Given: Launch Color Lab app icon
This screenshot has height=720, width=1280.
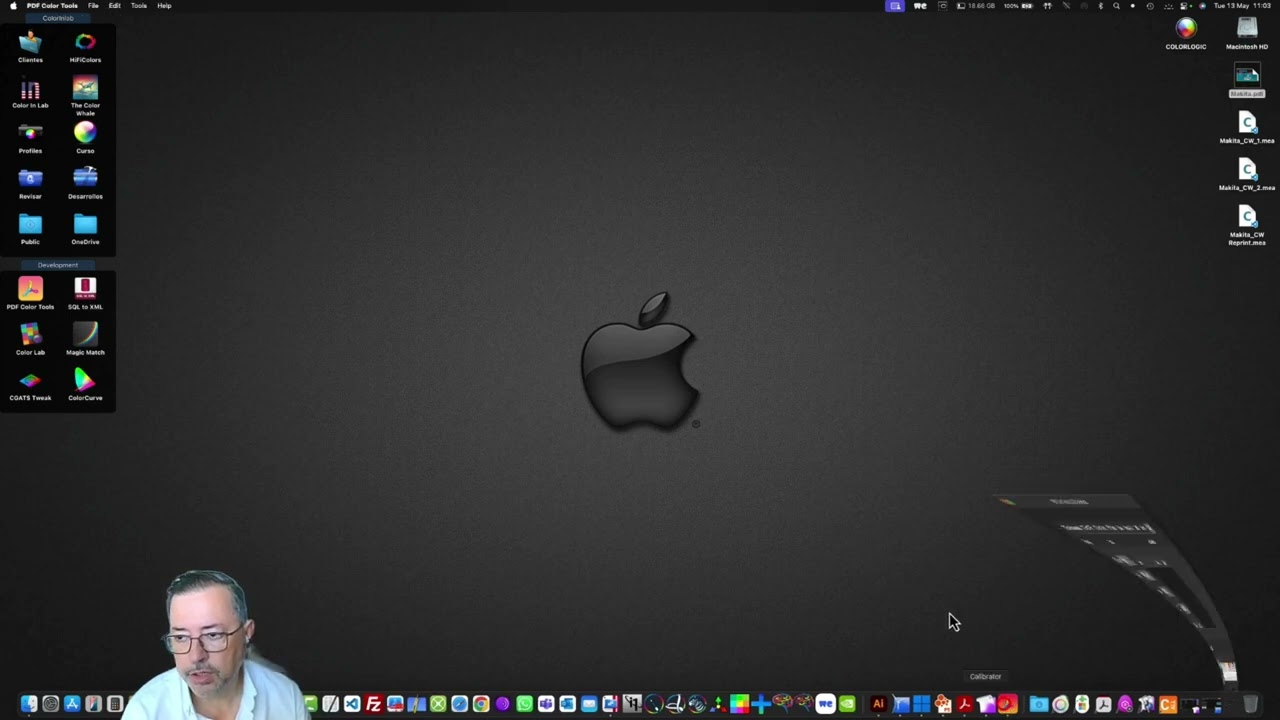Looking at the screenshot, I should pos(30,338).
